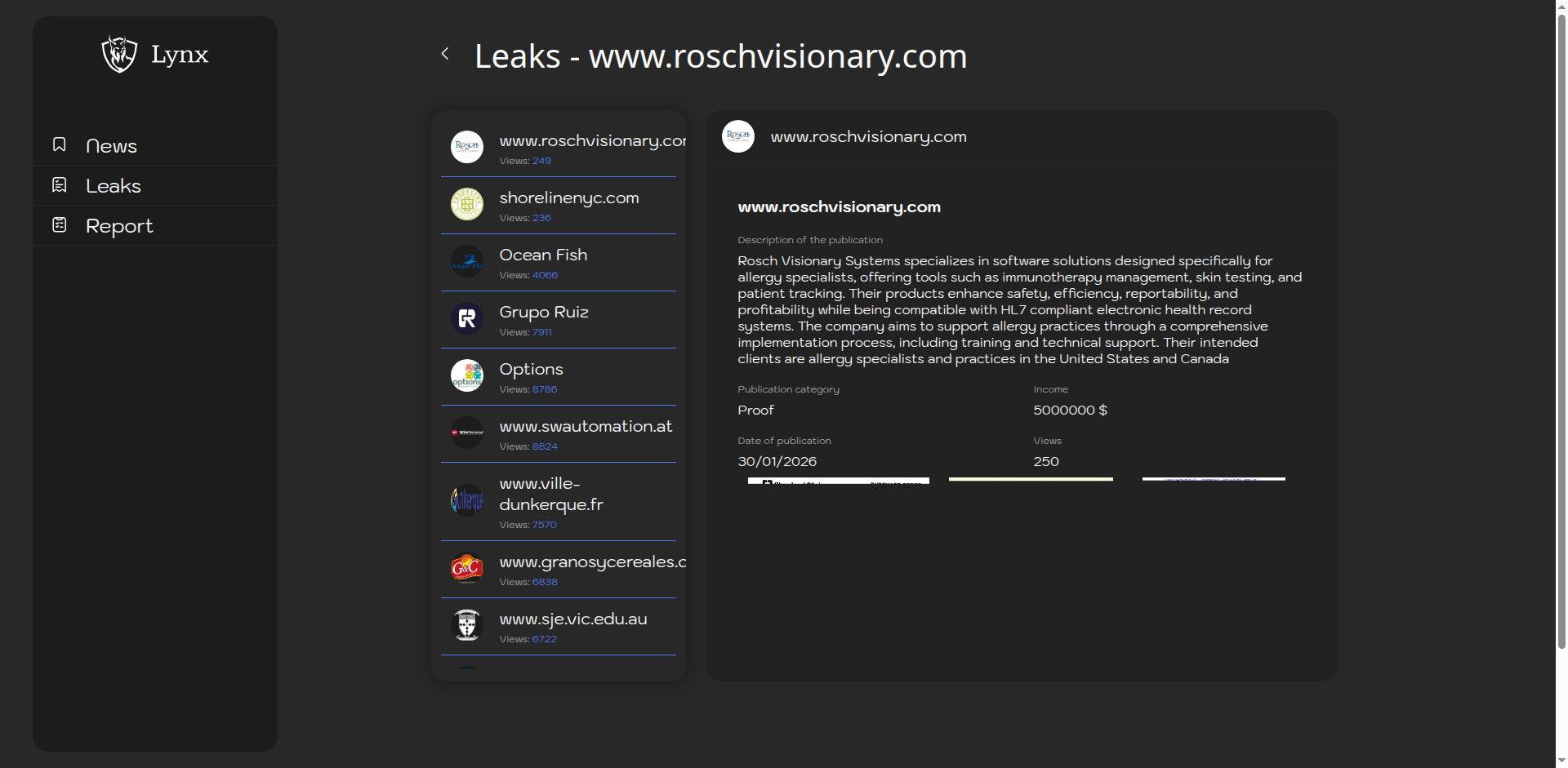The height and width of the screenshot is (768, 1568).
Task: Open the third proof image thumbnail
Action: [x=1214, y=479]
